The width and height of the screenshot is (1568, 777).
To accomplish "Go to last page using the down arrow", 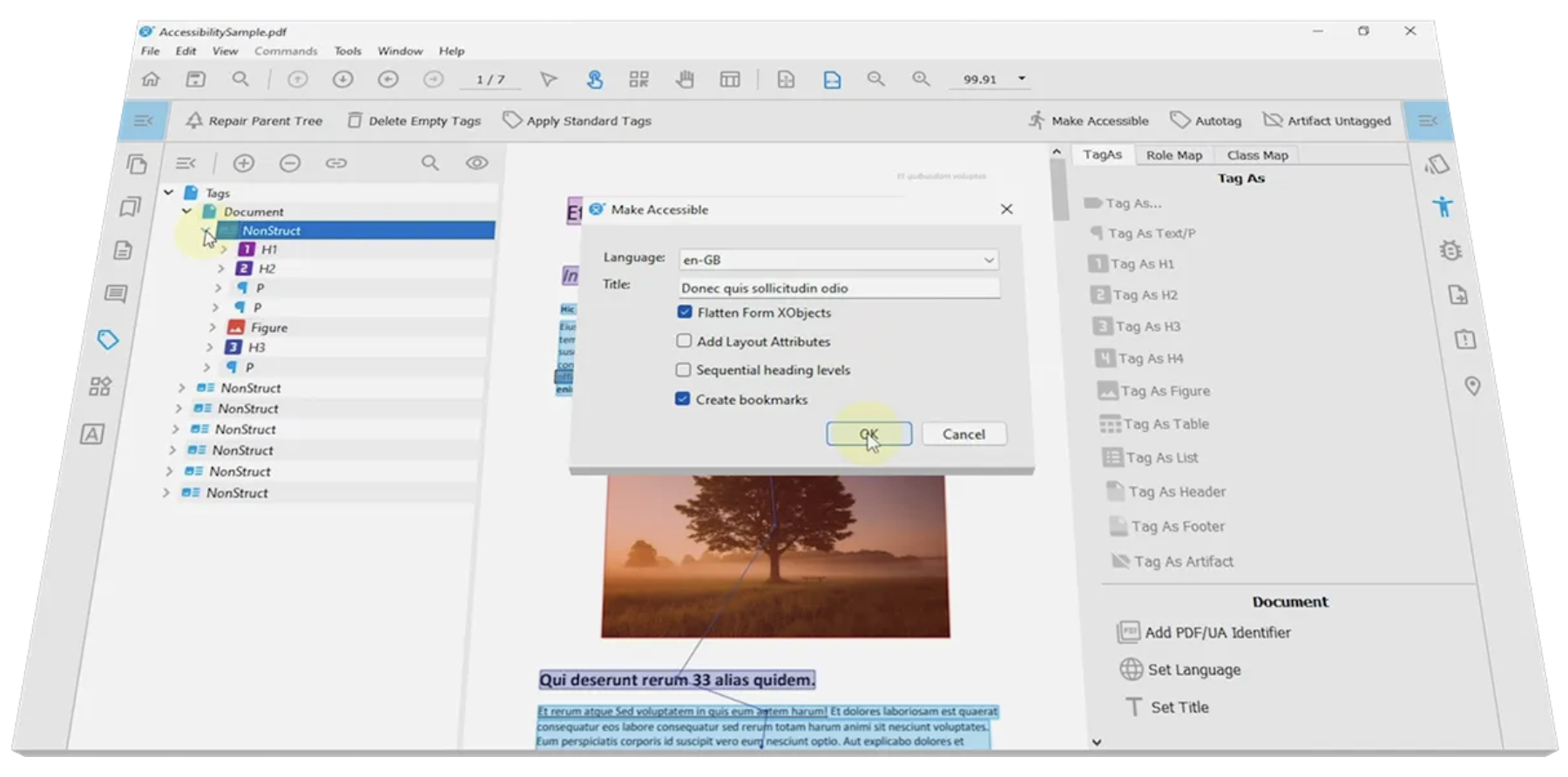I will (343, 79).
